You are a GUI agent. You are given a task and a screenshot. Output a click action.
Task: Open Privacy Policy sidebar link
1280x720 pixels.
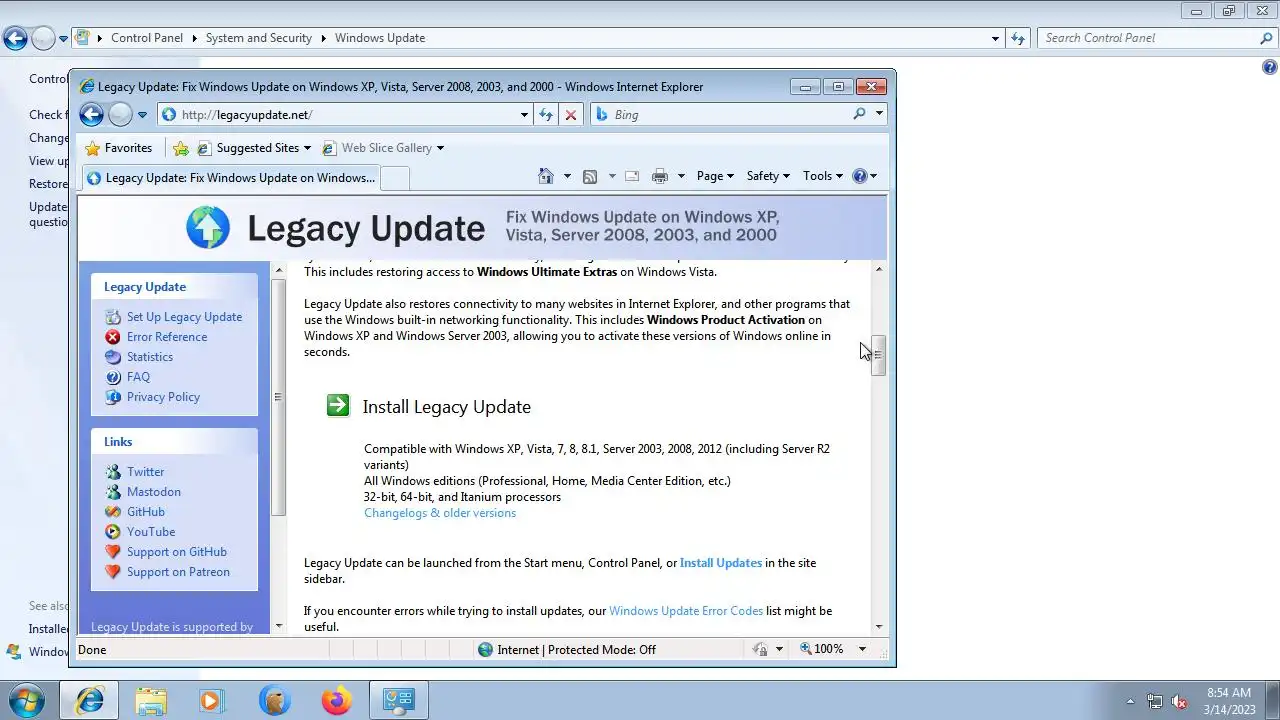(163, 397)
